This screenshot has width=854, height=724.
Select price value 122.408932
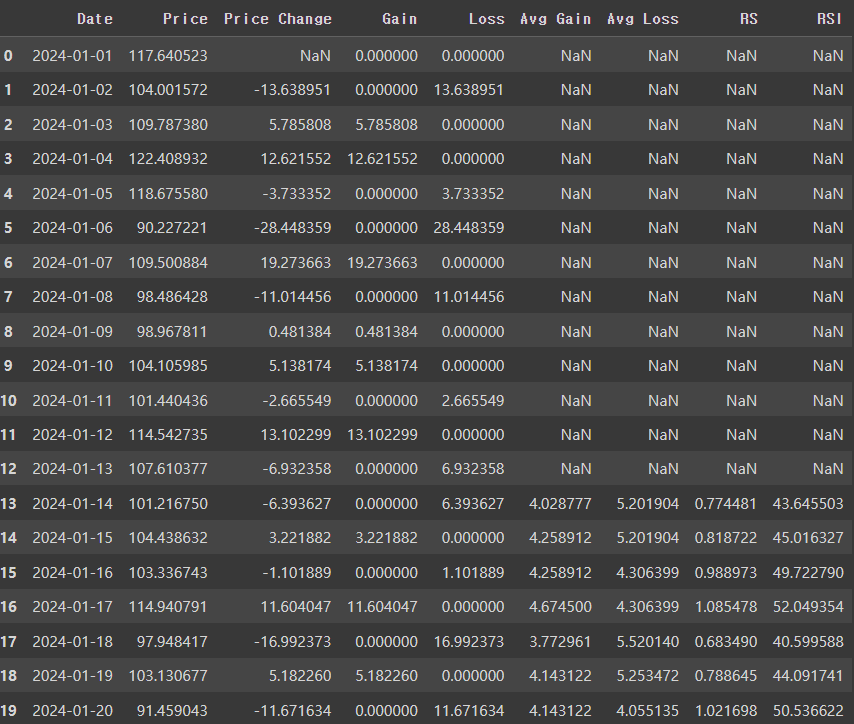click(x=168, y=159)
